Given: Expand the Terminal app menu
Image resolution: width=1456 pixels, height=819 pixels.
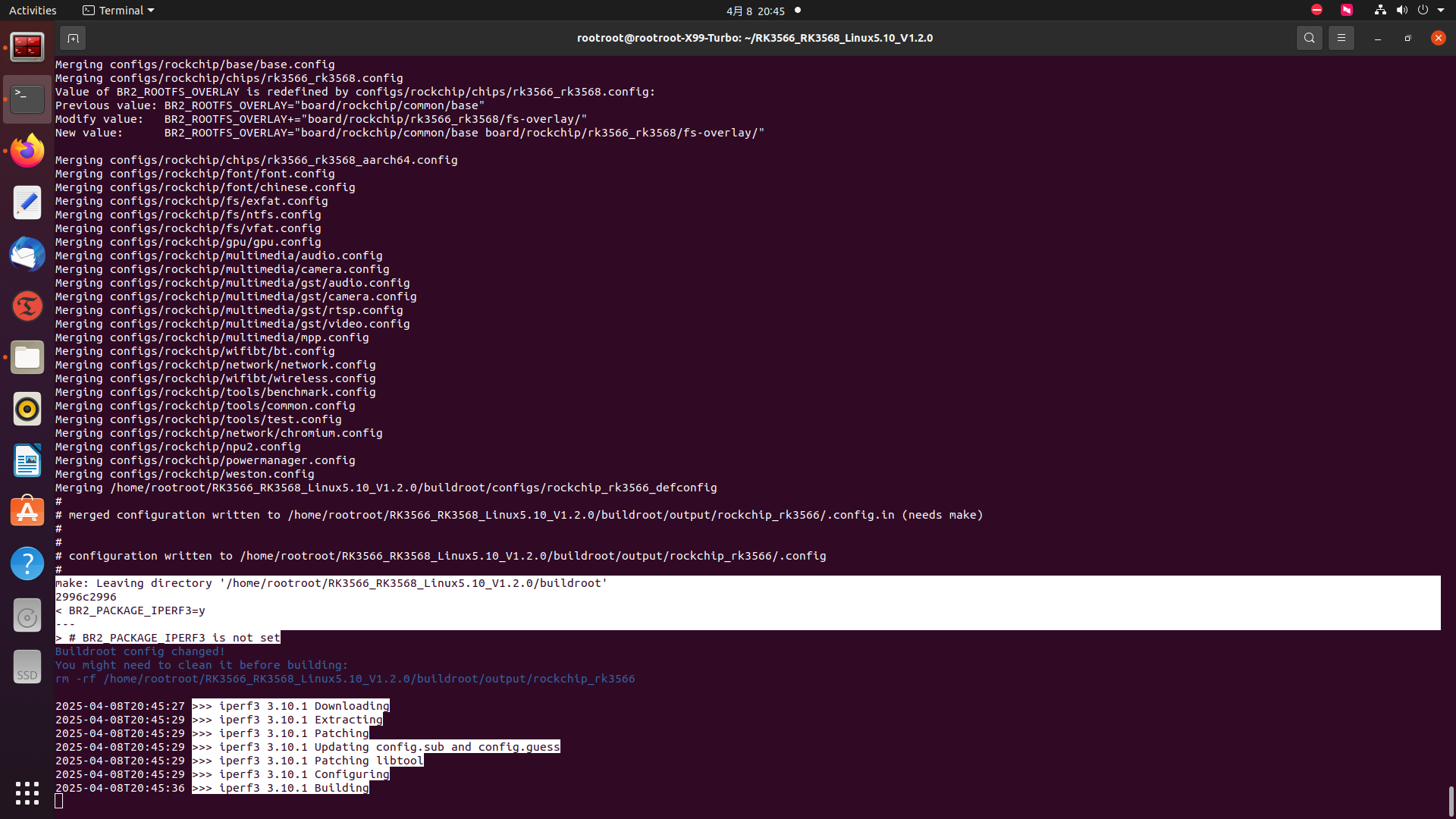Looking at the screenshot, I should pyautogui.click(x=118, y=11).
